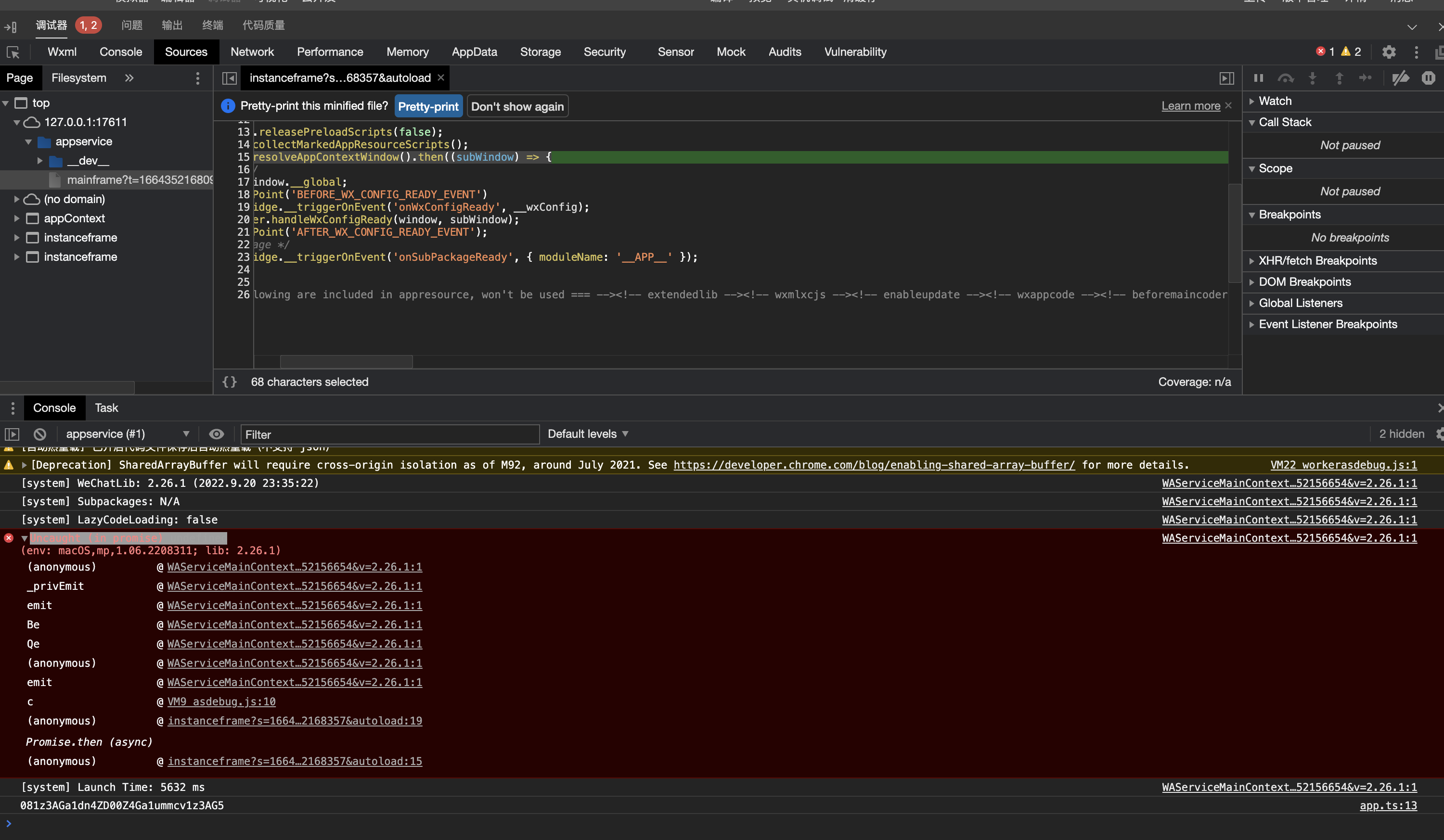Click the clear console icon
The height and width of the screenshot is (840, 1444).
(39, 434)
